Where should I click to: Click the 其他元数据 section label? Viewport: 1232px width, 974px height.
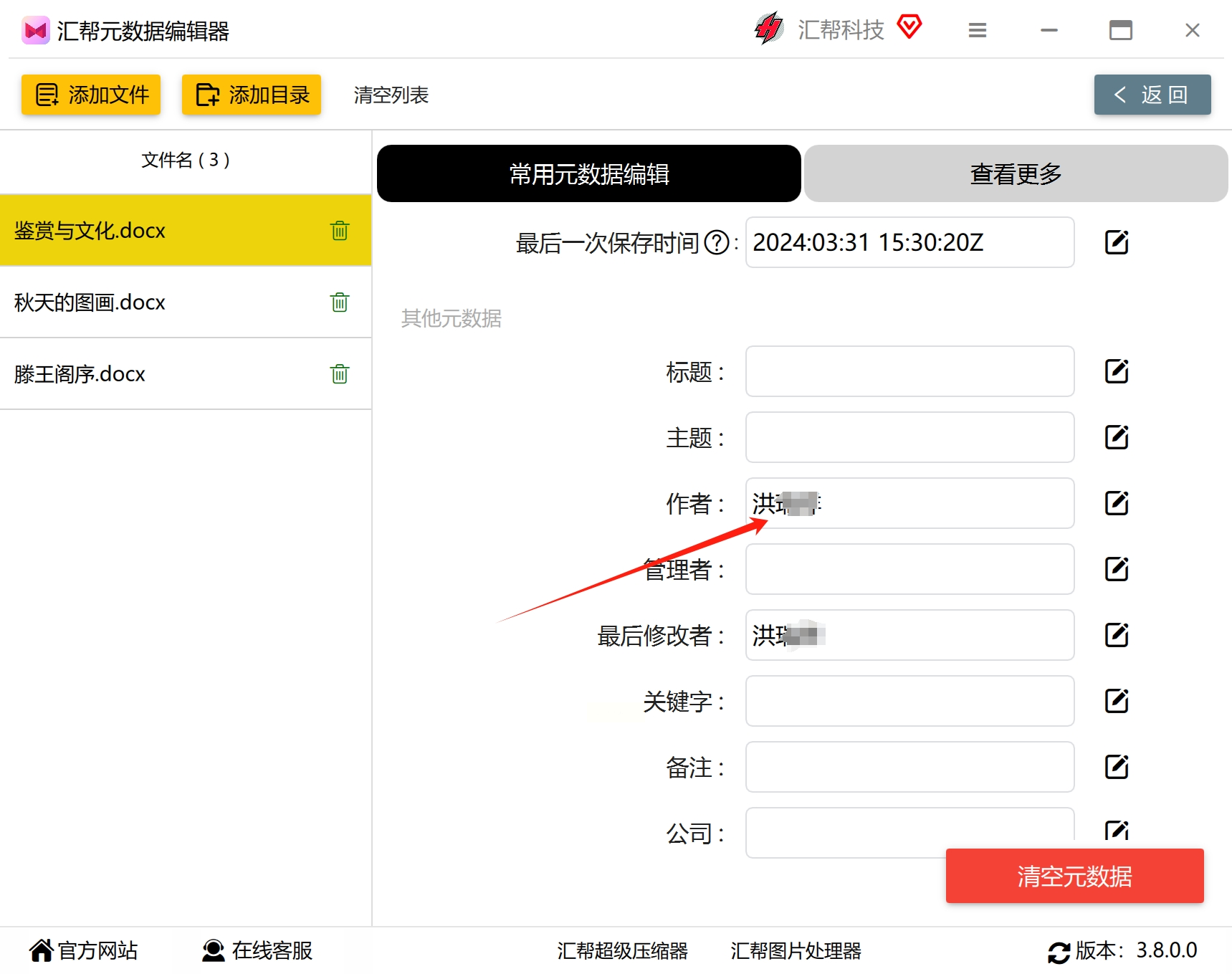tap(452, 318)
